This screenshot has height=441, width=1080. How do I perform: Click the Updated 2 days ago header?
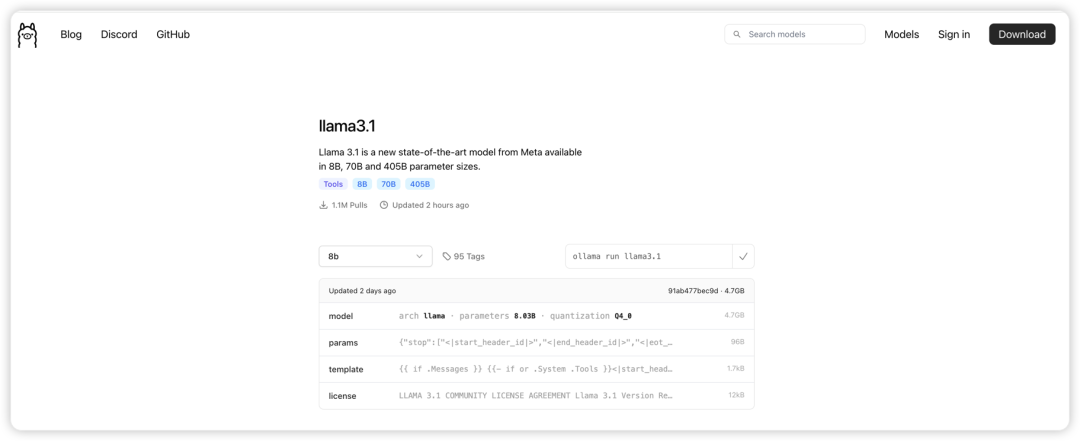click(x=362, y=291)
